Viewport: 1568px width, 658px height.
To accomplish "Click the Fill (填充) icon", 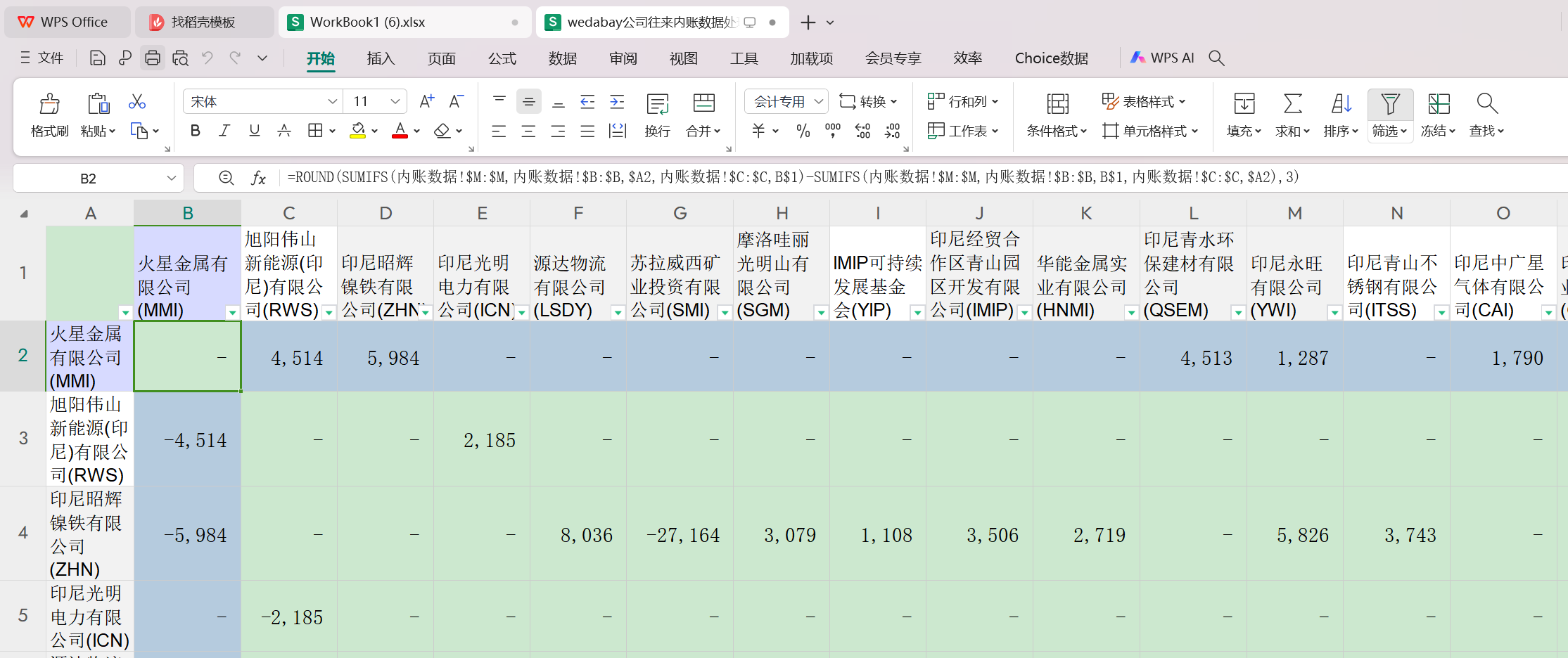I will coord(1244,104).
